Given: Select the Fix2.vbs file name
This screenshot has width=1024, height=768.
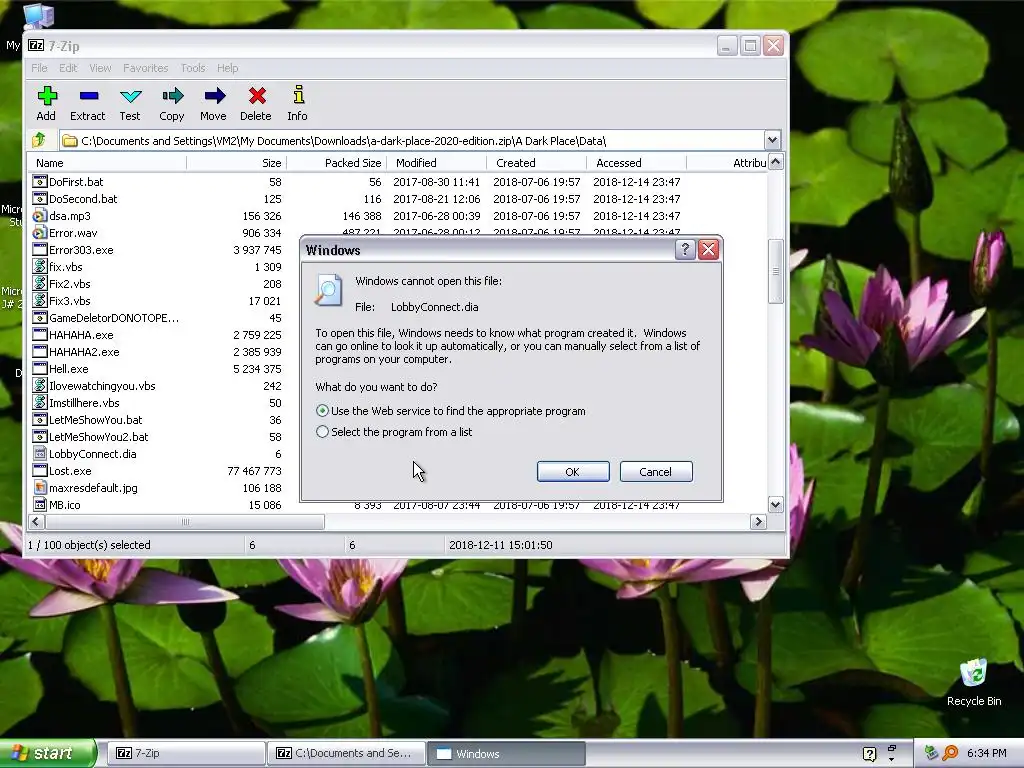Looking at the screenshot, I should point(69,284).
